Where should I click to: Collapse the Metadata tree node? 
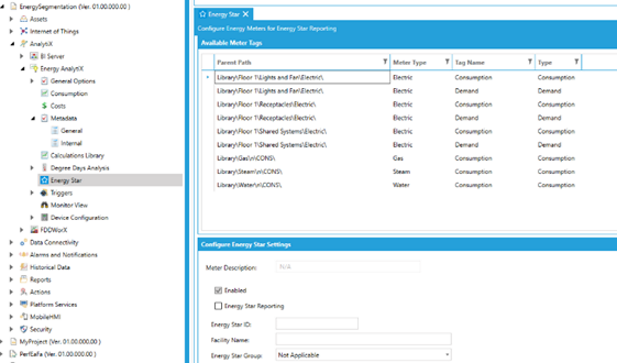(33, 118)
